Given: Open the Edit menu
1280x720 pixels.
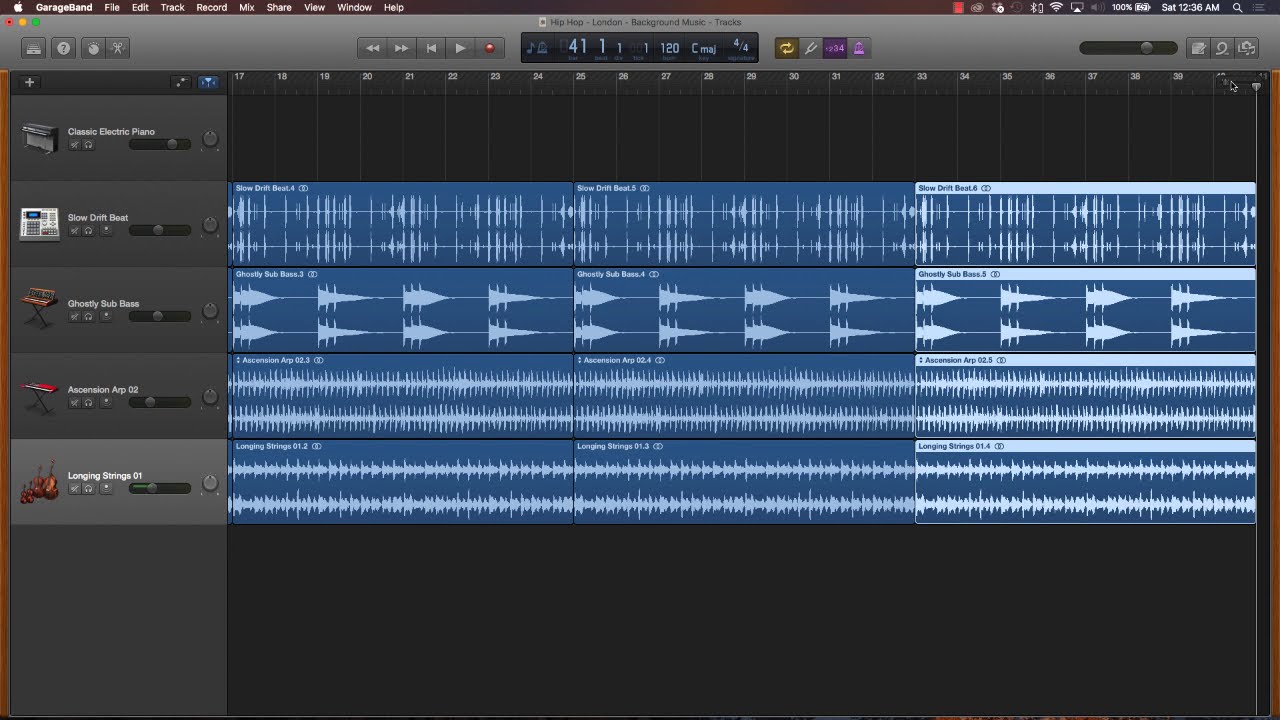Looking at the screenshot, I should point(140,7).
